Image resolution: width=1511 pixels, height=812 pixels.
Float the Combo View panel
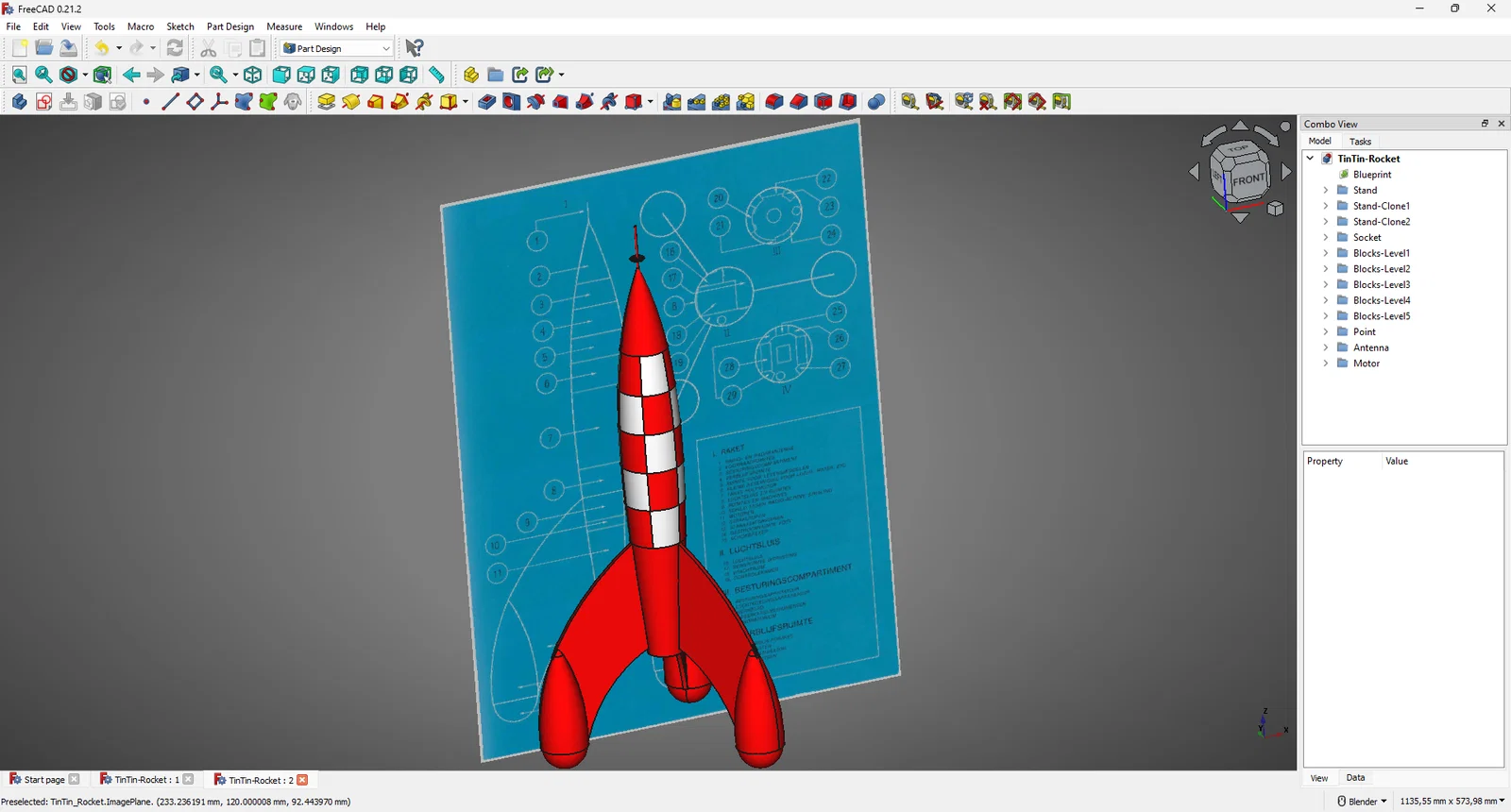[1485, 124]
